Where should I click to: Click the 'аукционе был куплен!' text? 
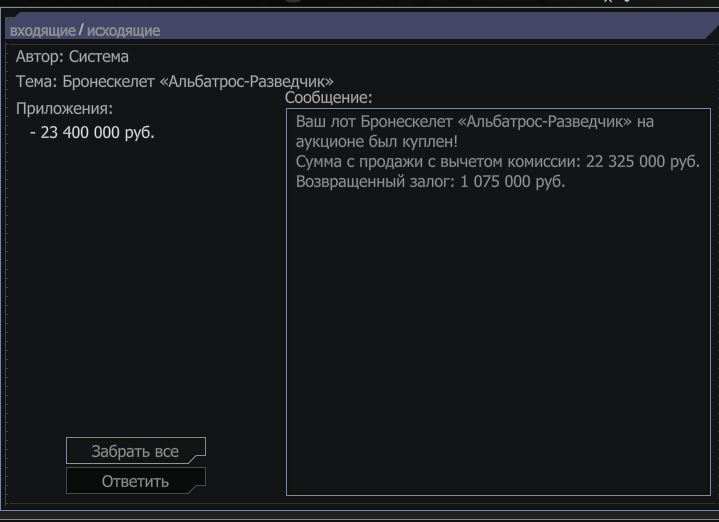(x=376, y=142)
